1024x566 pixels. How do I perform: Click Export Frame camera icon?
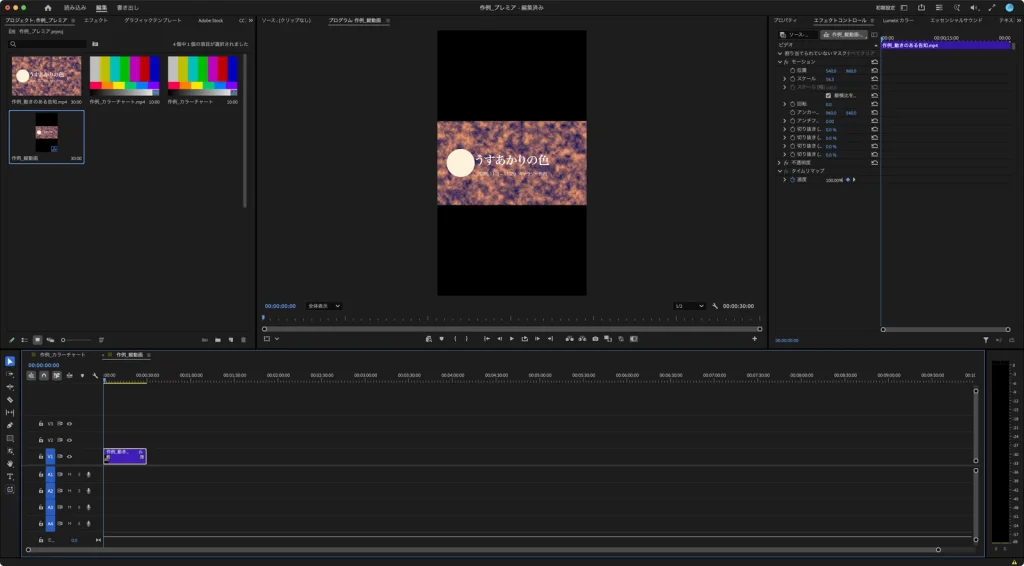[595, 339]
